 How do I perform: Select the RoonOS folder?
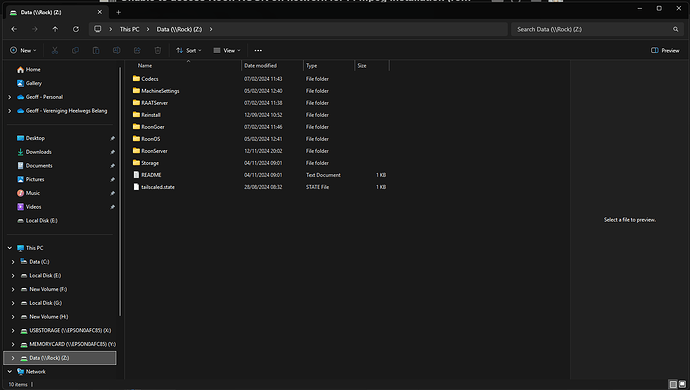[x=150, y=139]
